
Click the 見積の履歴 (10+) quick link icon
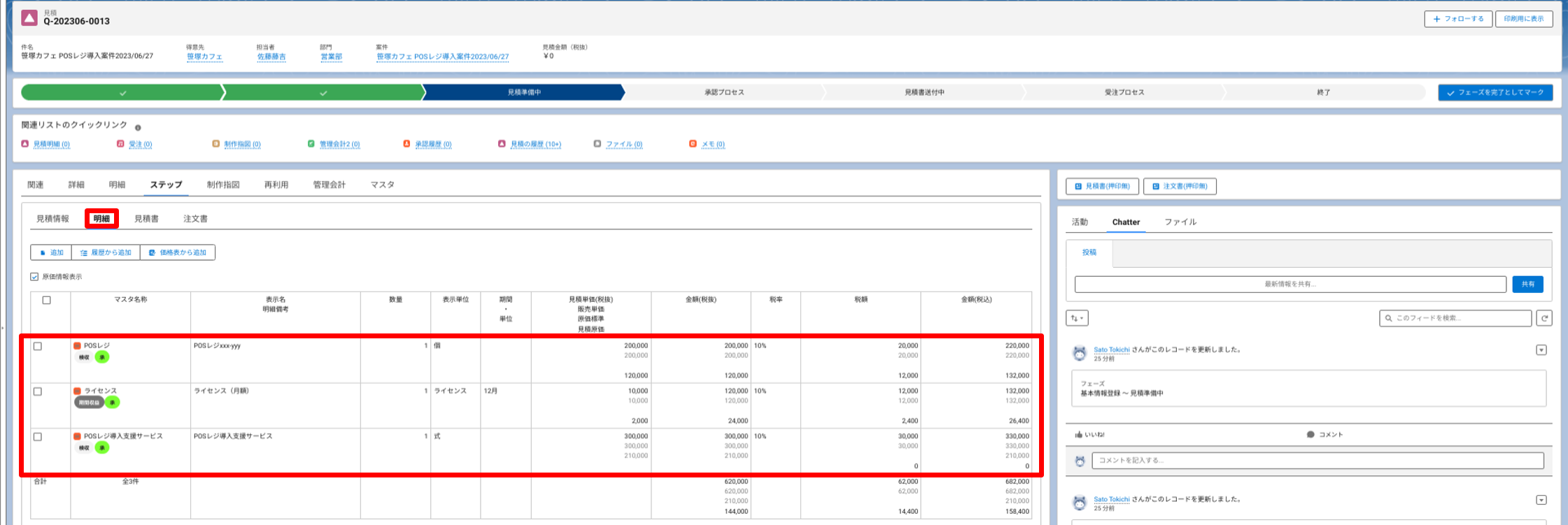click(x=502, y=143)
